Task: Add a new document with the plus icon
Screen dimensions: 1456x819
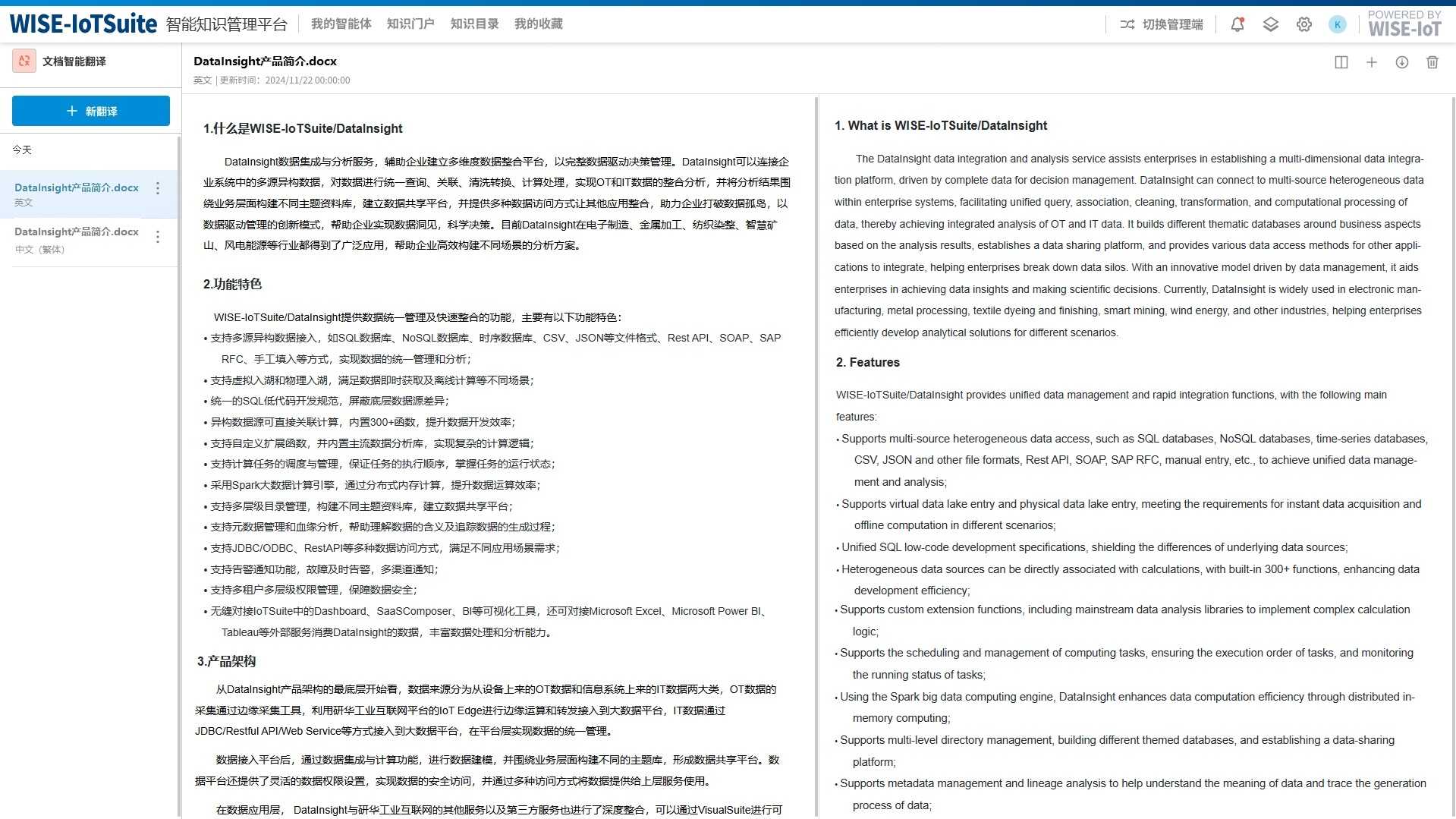Action: pos(1371,62)
